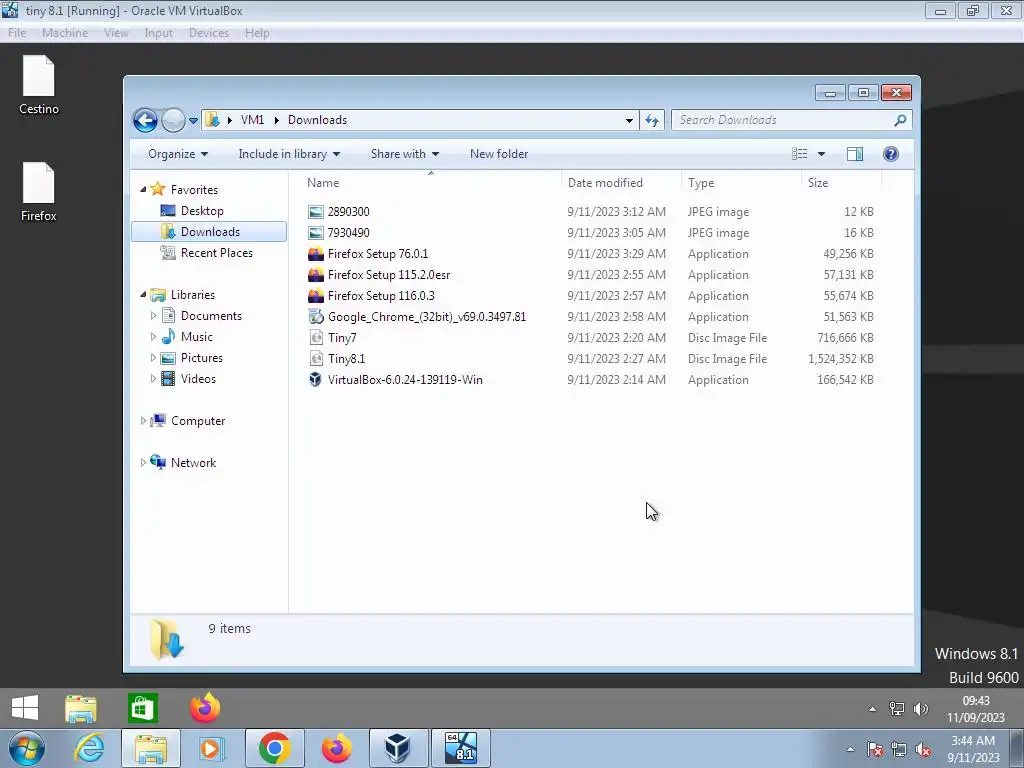This screenshot has width=1024, height=768.
Task: Expand the Videos library
Action: (153, 379)
